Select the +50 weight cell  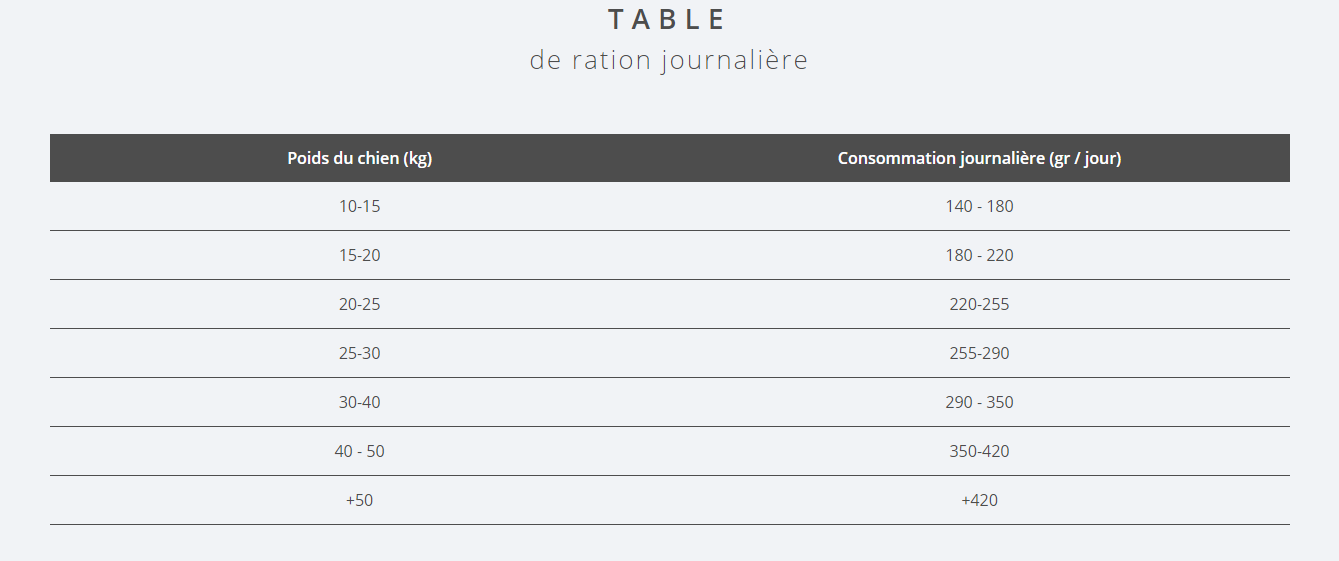click(360, 500)
